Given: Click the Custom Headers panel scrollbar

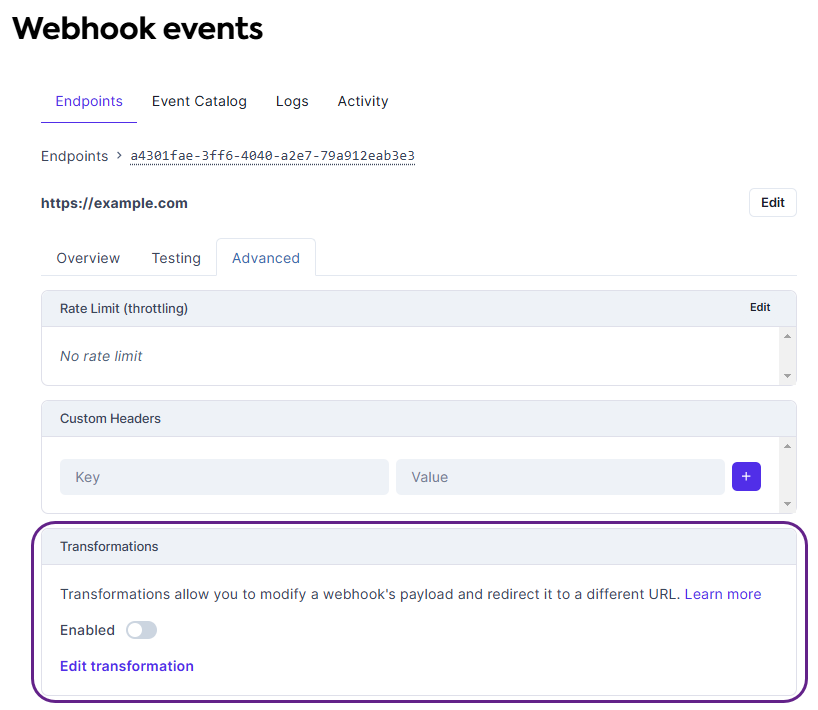Looking at the screenshot, I should [x=789, y=476].
